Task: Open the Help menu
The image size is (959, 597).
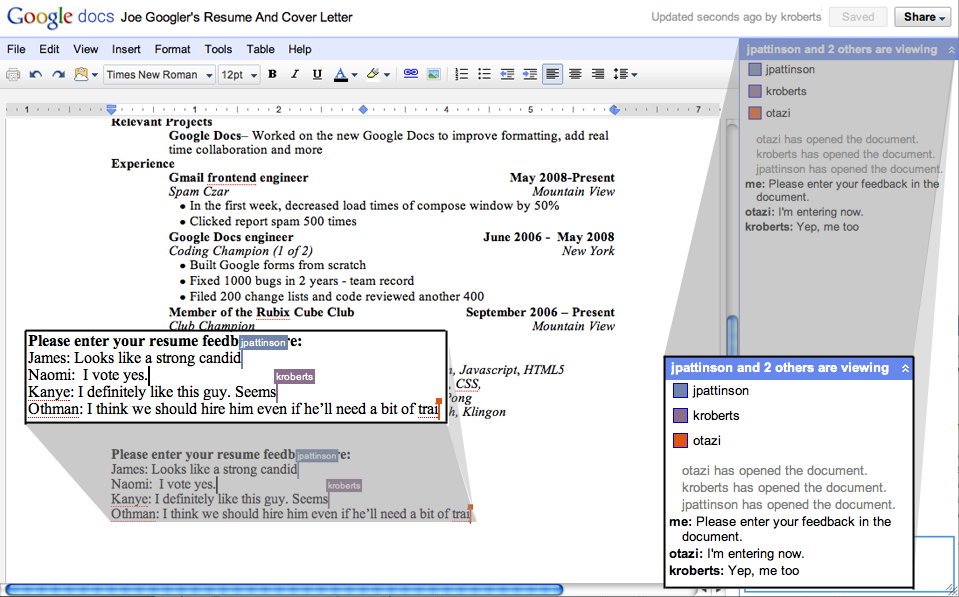Action: 300,50
